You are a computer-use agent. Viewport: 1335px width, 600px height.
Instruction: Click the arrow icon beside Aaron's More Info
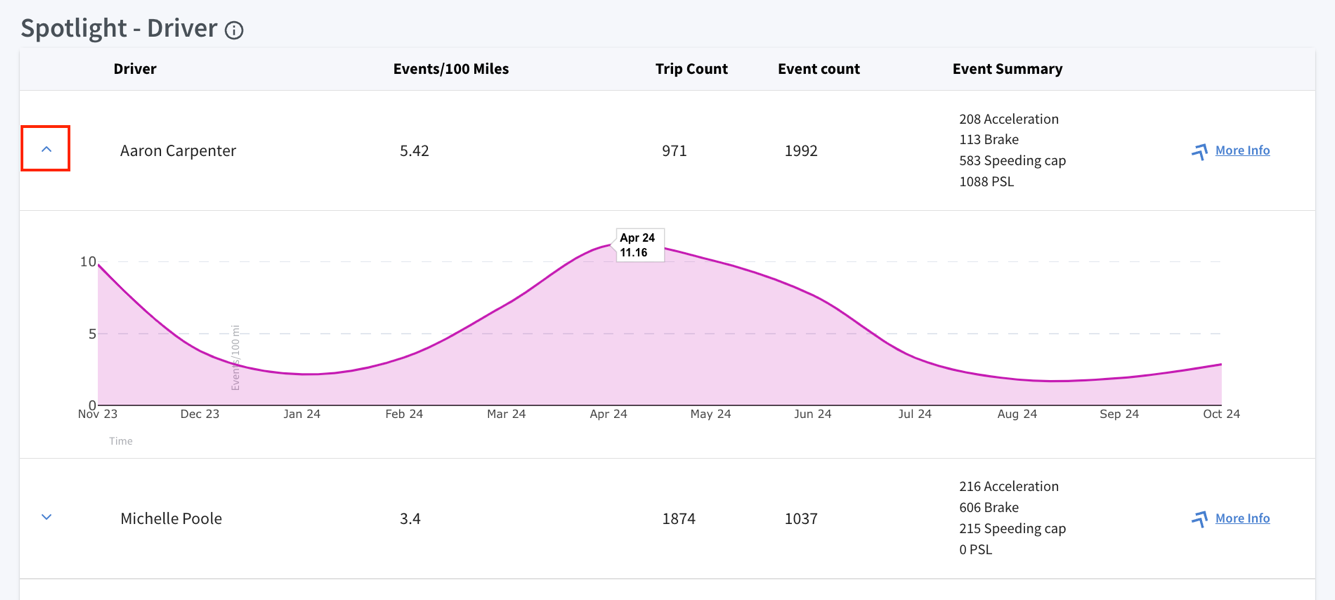coord(1199,151)
